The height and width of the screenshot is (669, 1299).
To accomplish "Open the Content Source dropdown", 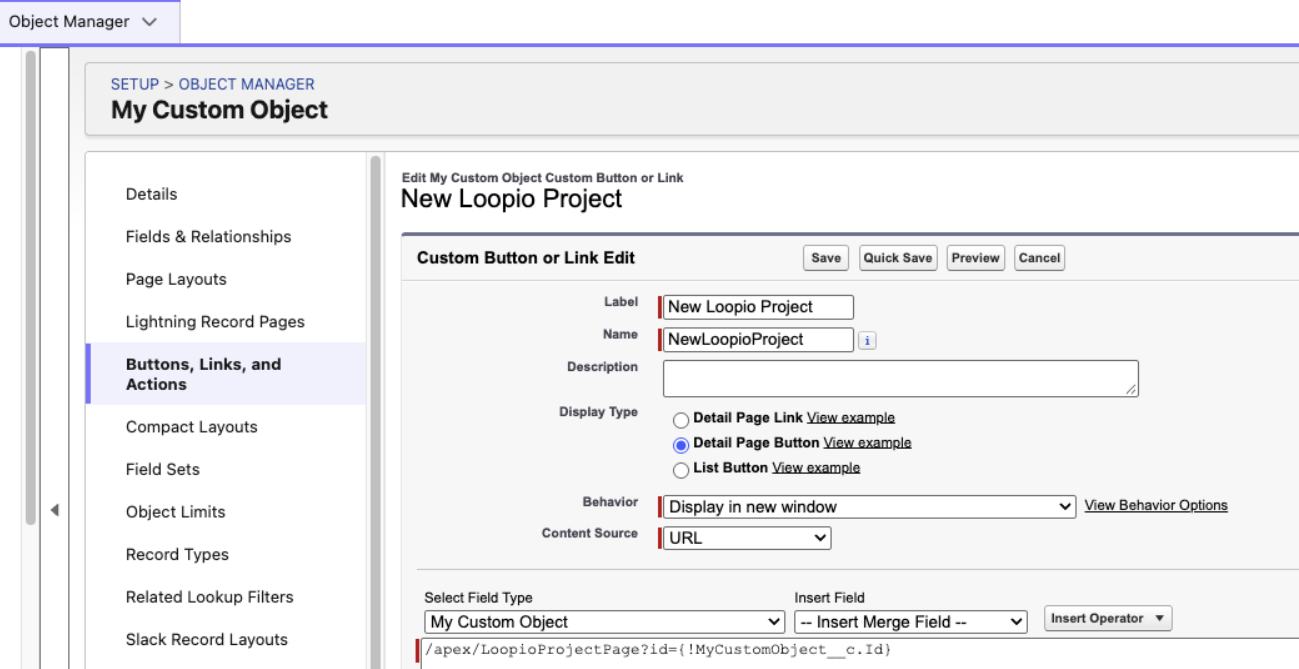I will pyautogui.click(x=747, y=538).
